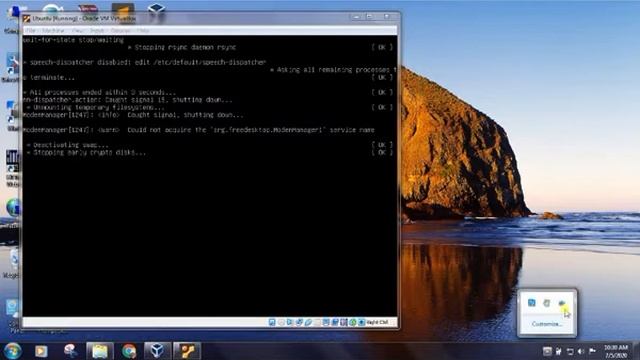The image size is (640, 360).
Task: Click the shared folders status icon
Action: (x=317, y=322)
